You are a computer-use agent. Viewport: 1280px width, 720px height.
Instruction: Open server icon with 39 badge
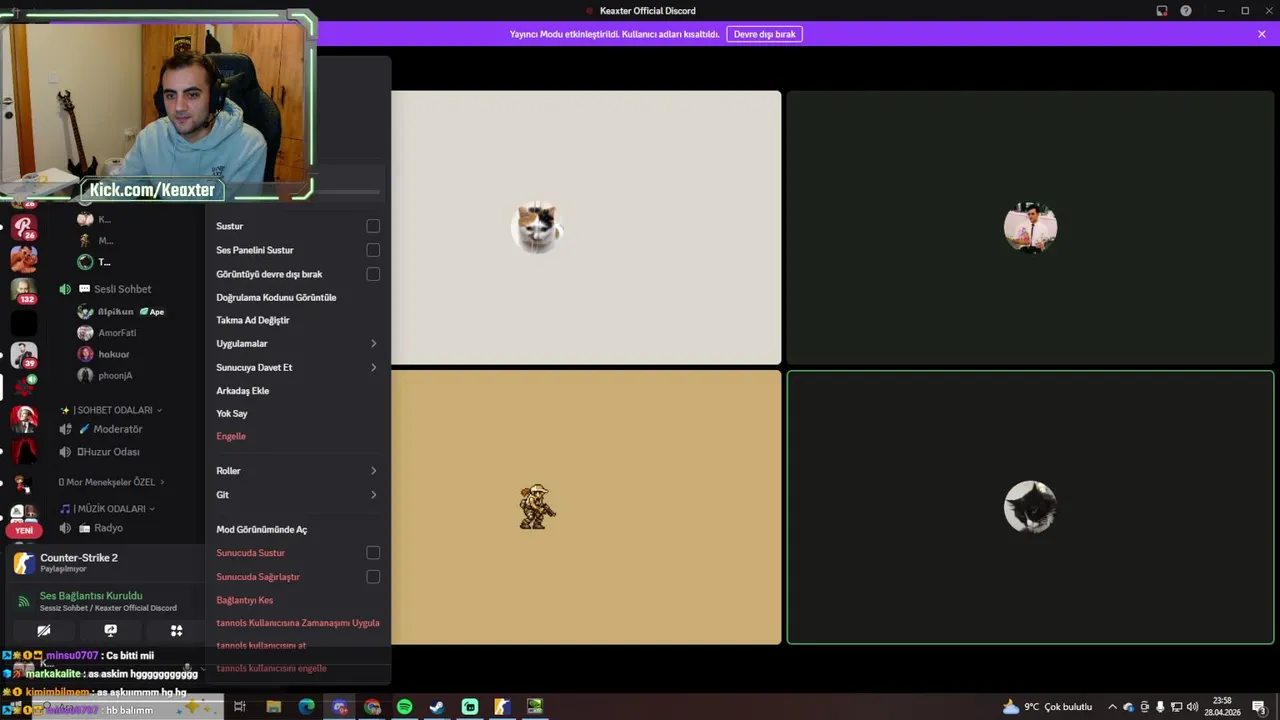24,355
